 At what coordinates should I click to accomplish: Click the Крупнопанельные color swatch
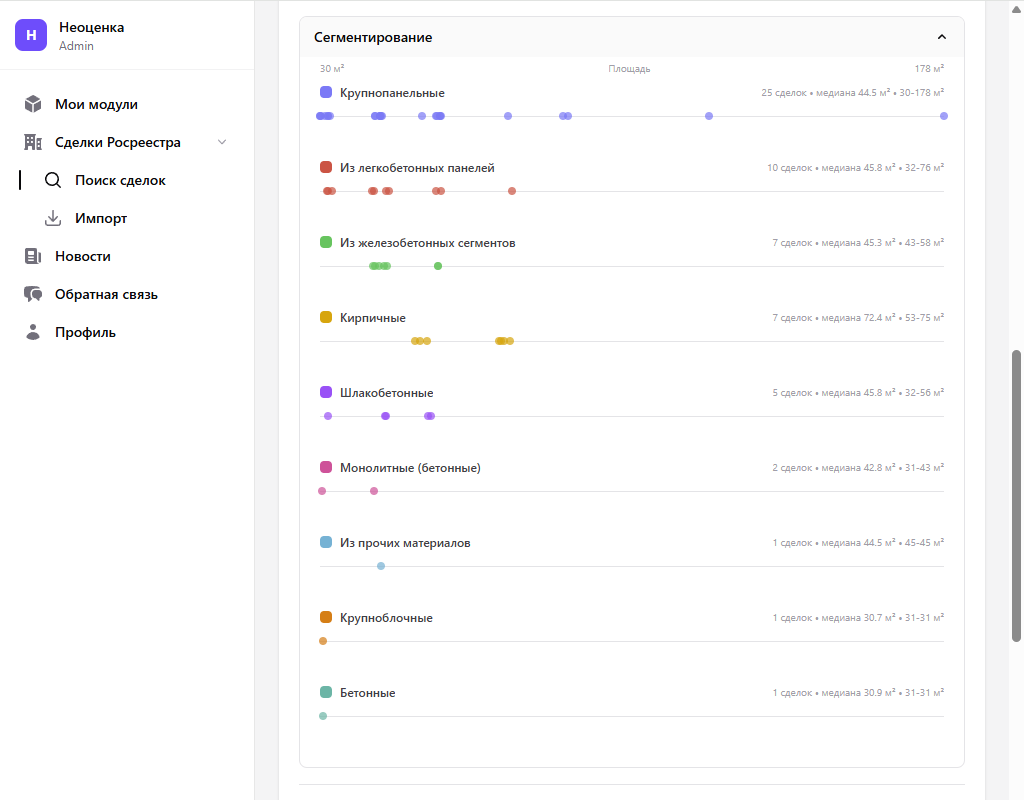tap(326, 92)
